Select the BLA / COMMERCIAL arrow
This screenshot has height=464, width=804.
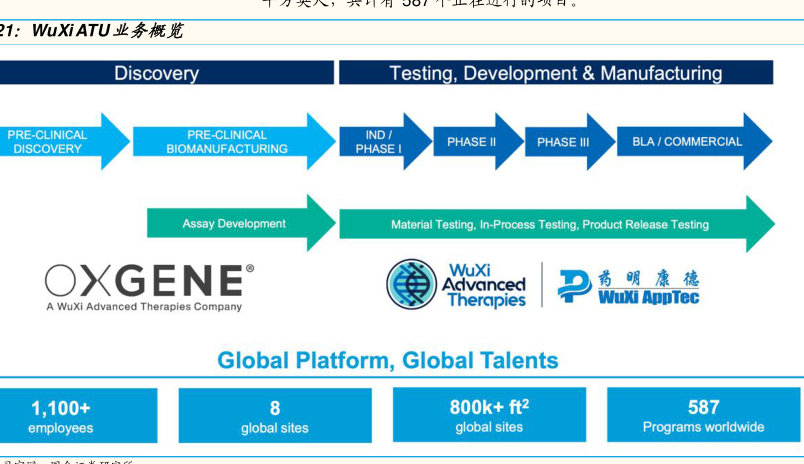click(694, 142)
